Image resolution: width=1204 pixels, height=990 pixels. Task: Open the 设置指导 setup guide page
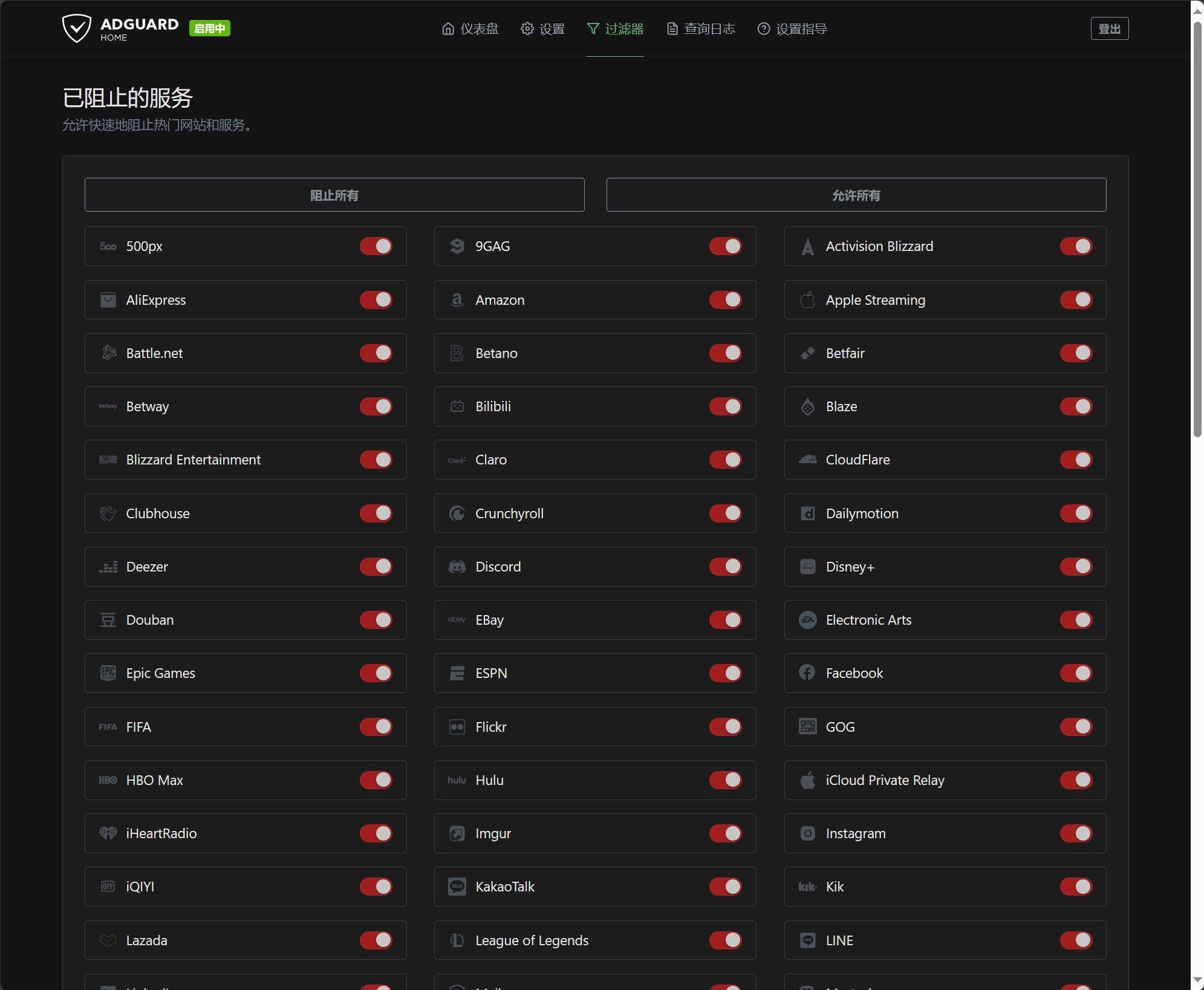[x=792, y=28]
